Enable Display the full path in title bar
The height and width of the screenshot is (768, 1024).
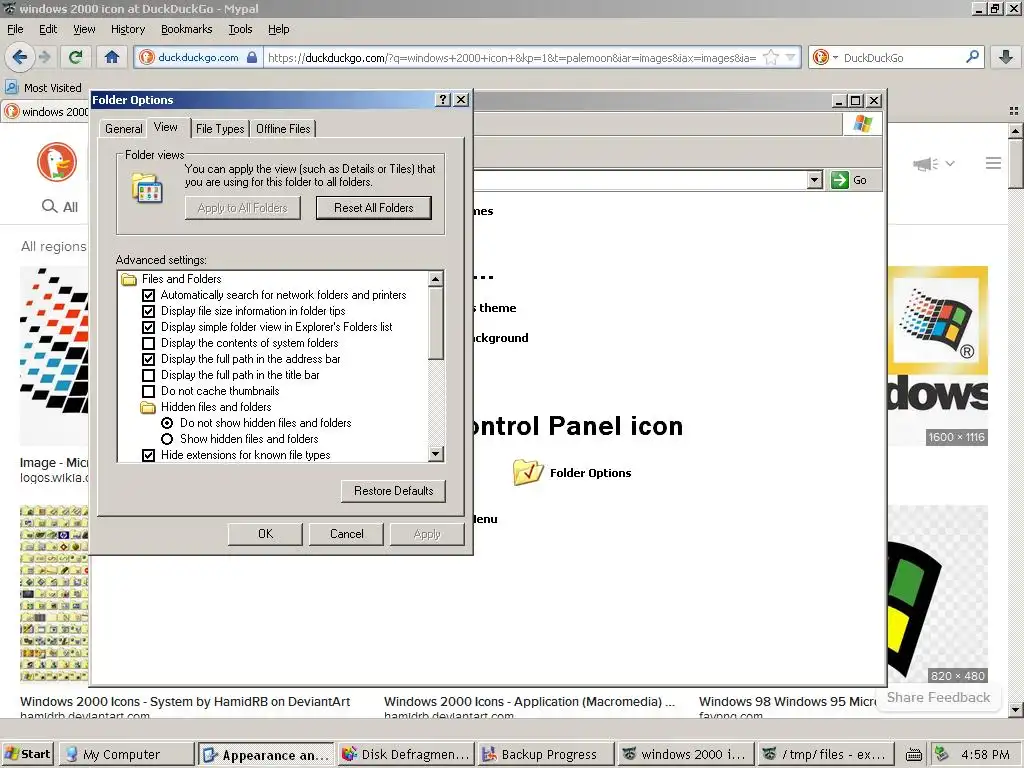[x=148, y=375]
